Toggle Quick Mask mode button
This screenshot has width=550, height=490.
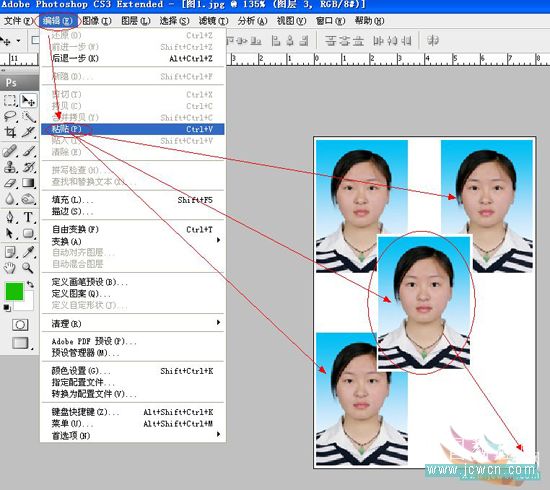[20, 325]
